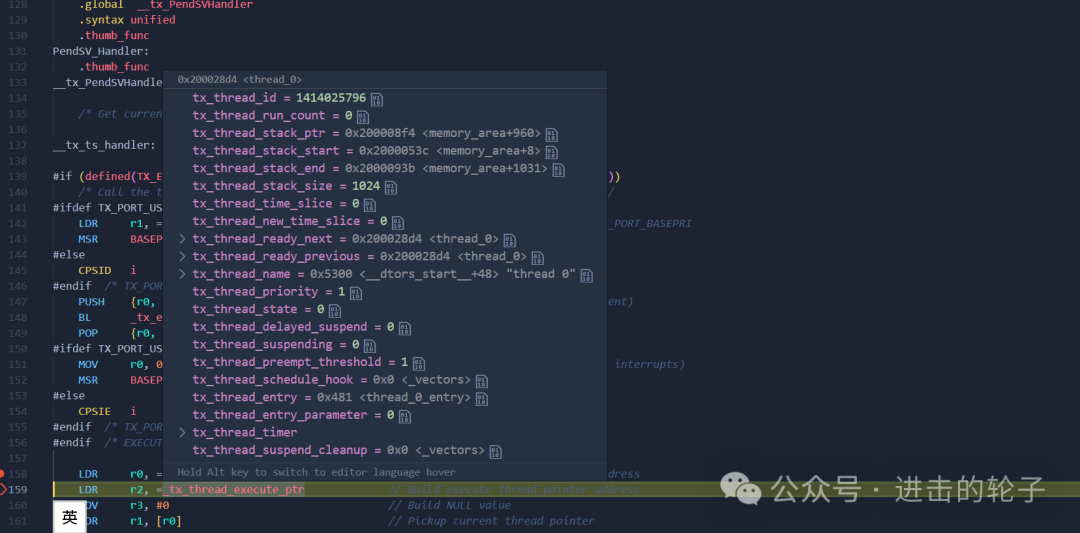This screenshot has height=533, width=1080.
Task: Click binary icon after tx_thread_stack_size value
Action: [x=391, y=187]
